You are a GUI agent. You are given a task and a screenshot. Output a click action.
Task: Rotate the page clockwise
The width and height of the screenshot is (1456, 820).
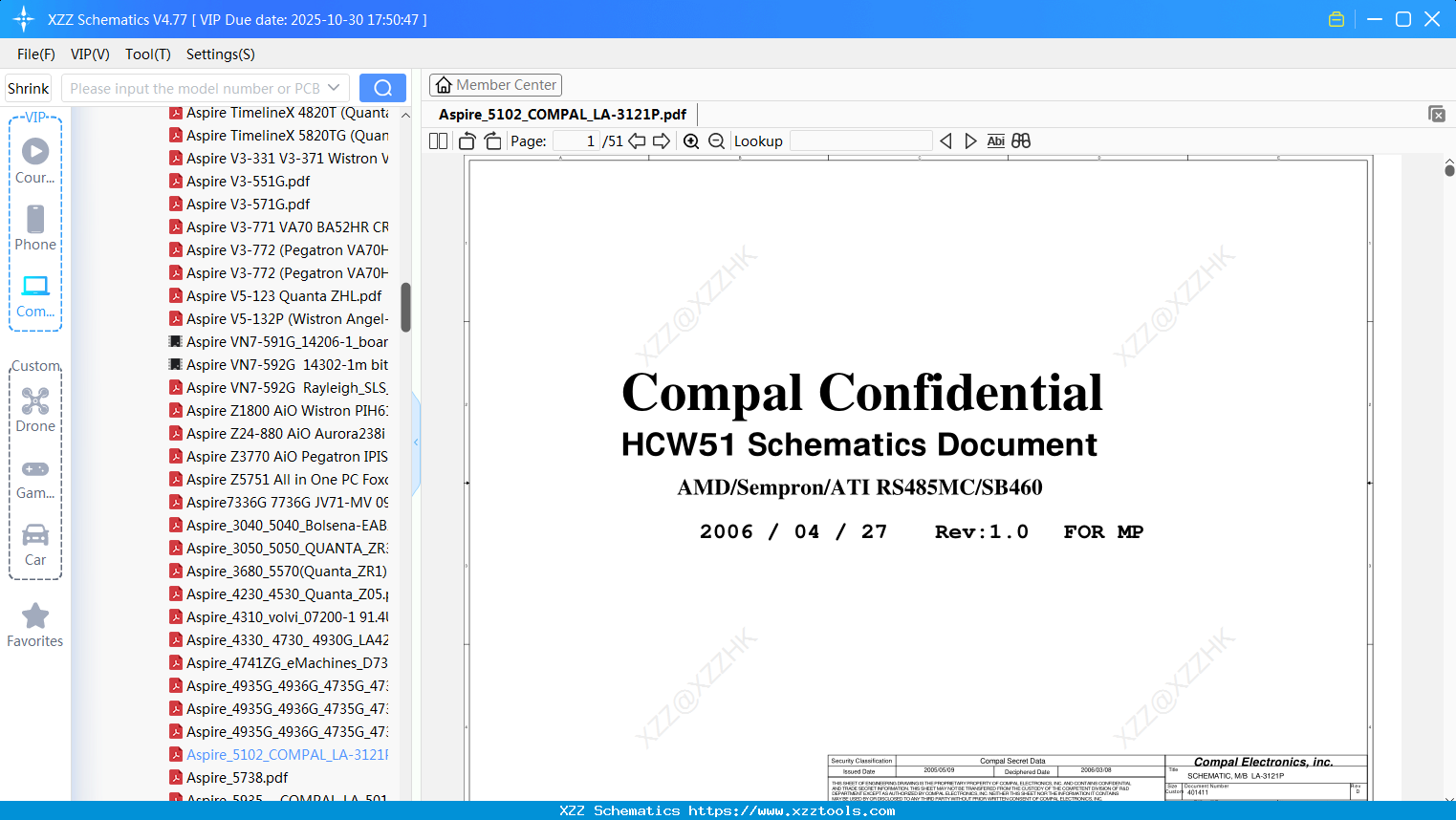click(493, 141)
